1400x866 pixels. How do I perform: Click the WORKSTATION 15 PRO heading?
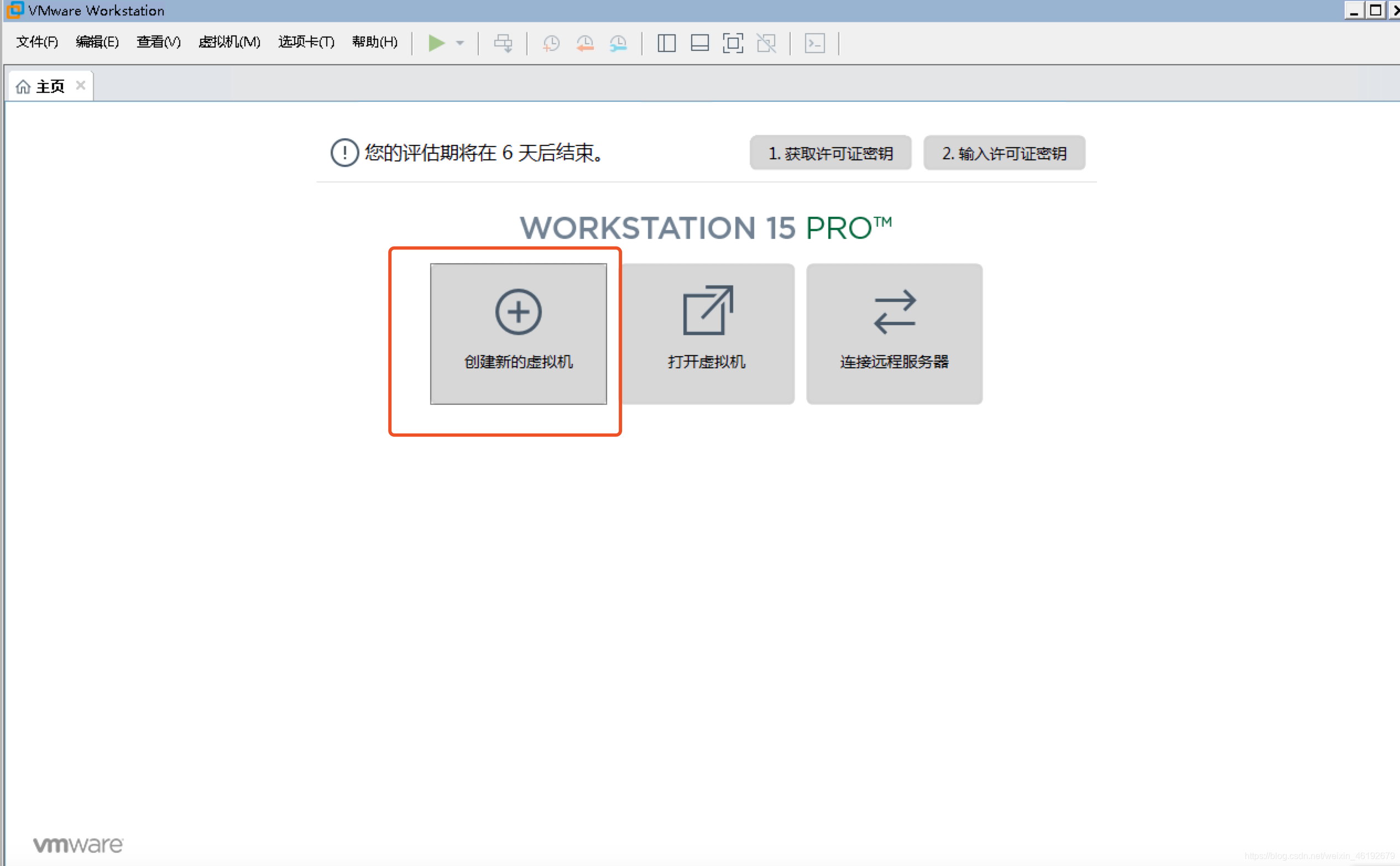[x=706, y=228]
